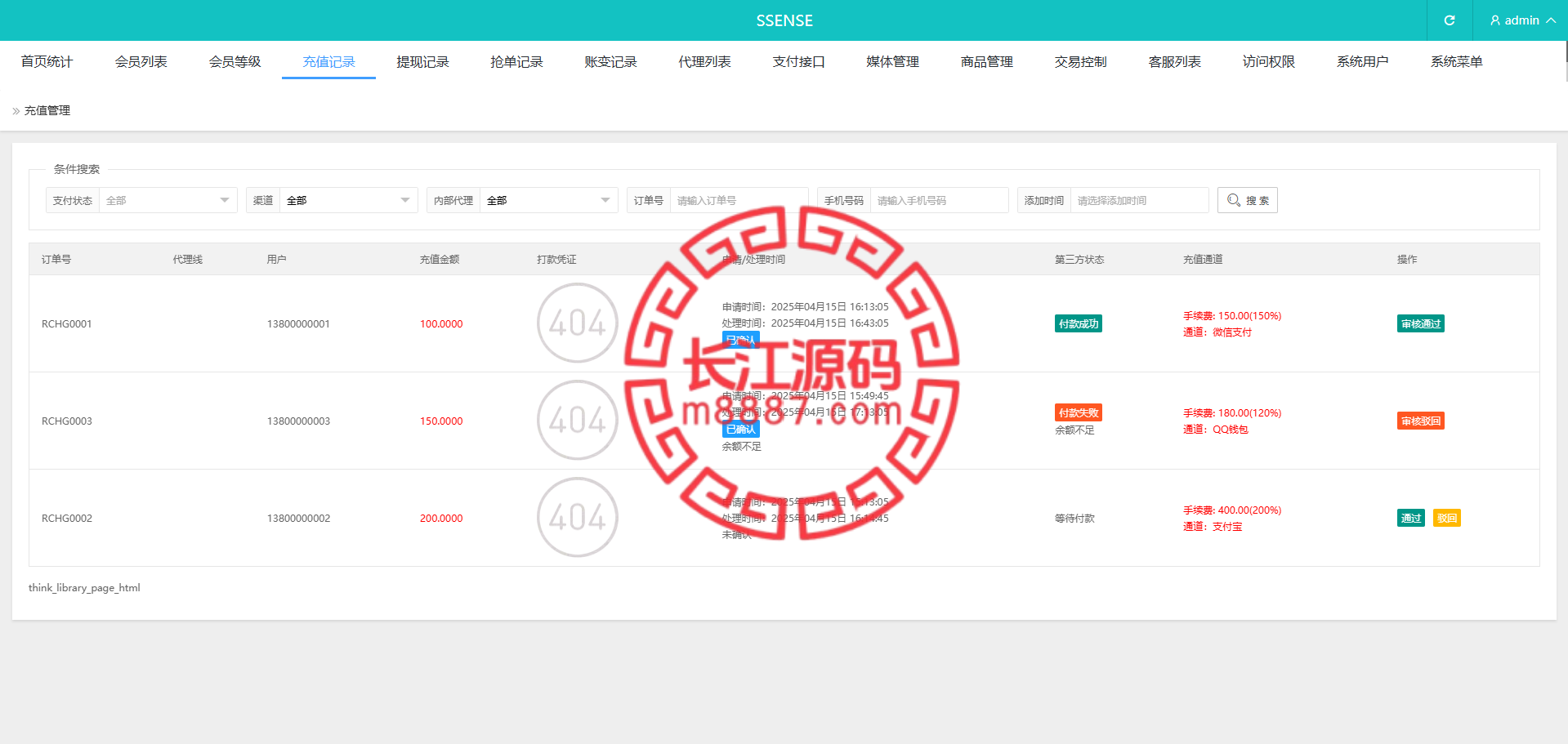Click the 付款成功 status badge
The image size is (1568, 744).
coord(1078,323)
